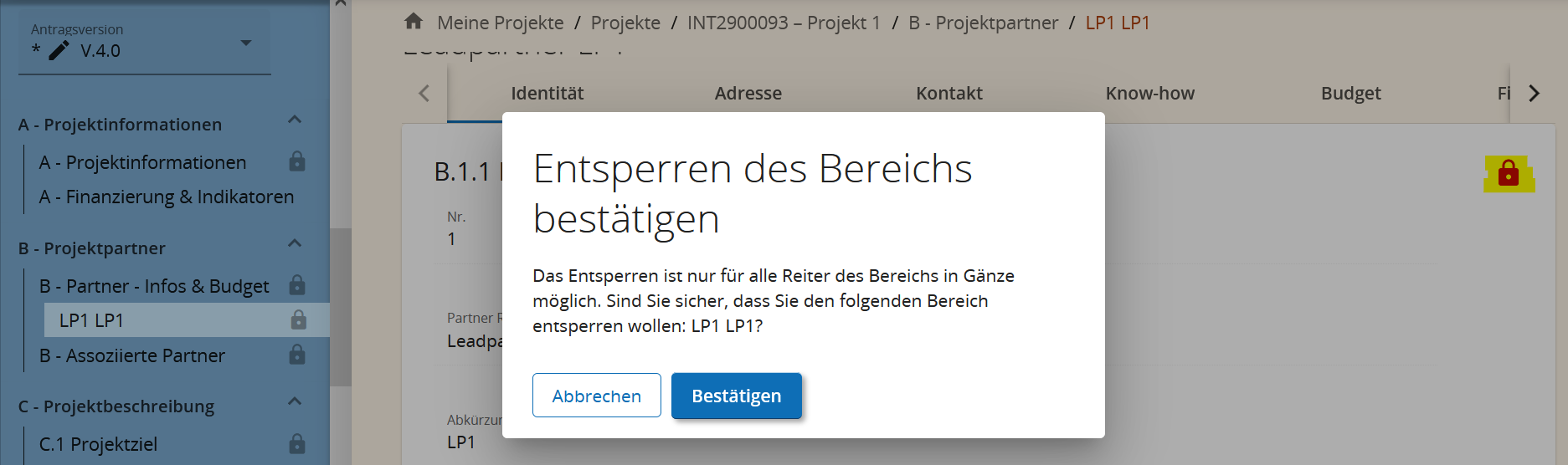Click the home icon in breadcrumb
1568x465 pixels.
pyautogui.click(x=414, y=22)
